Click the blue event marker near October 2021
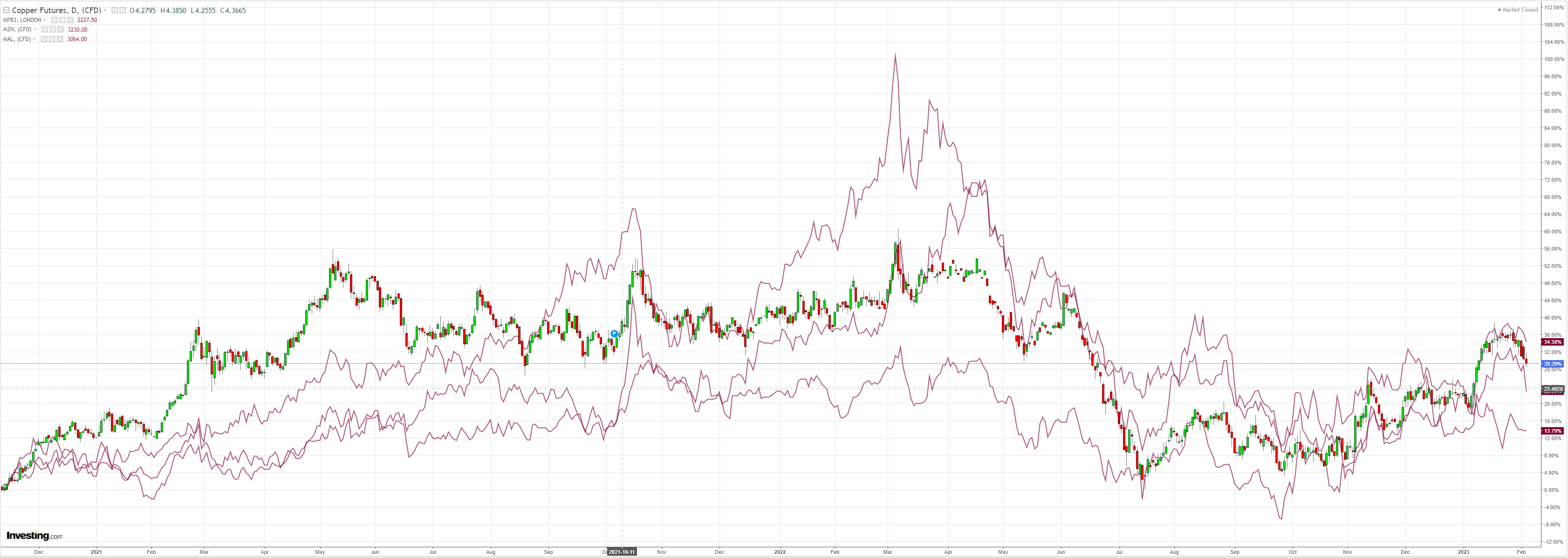Viewport: 1568px width, 558px height. 614,333
